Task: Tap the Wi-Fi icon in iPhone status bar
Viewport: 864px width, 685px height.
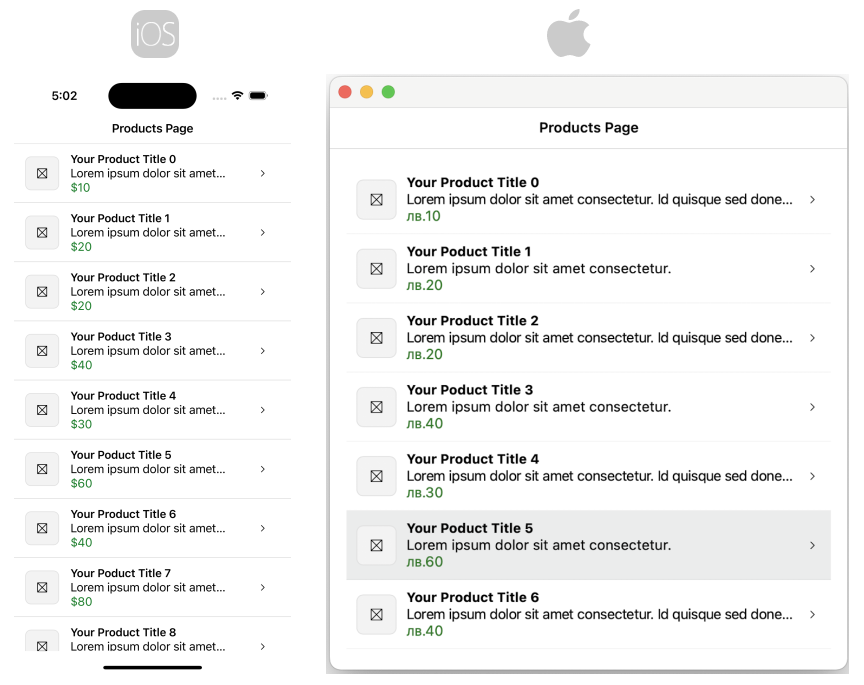Action: click(x=237, y=96)
